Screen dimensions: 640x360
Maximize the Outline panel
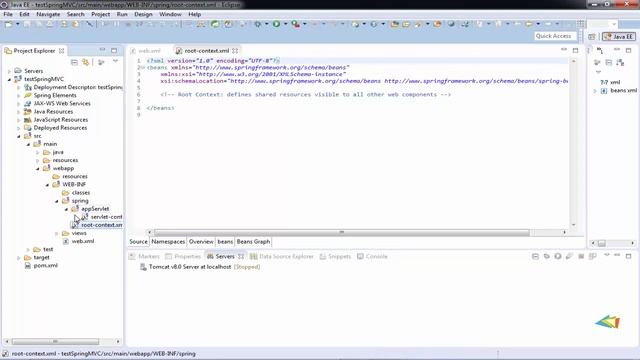point(629,51)
